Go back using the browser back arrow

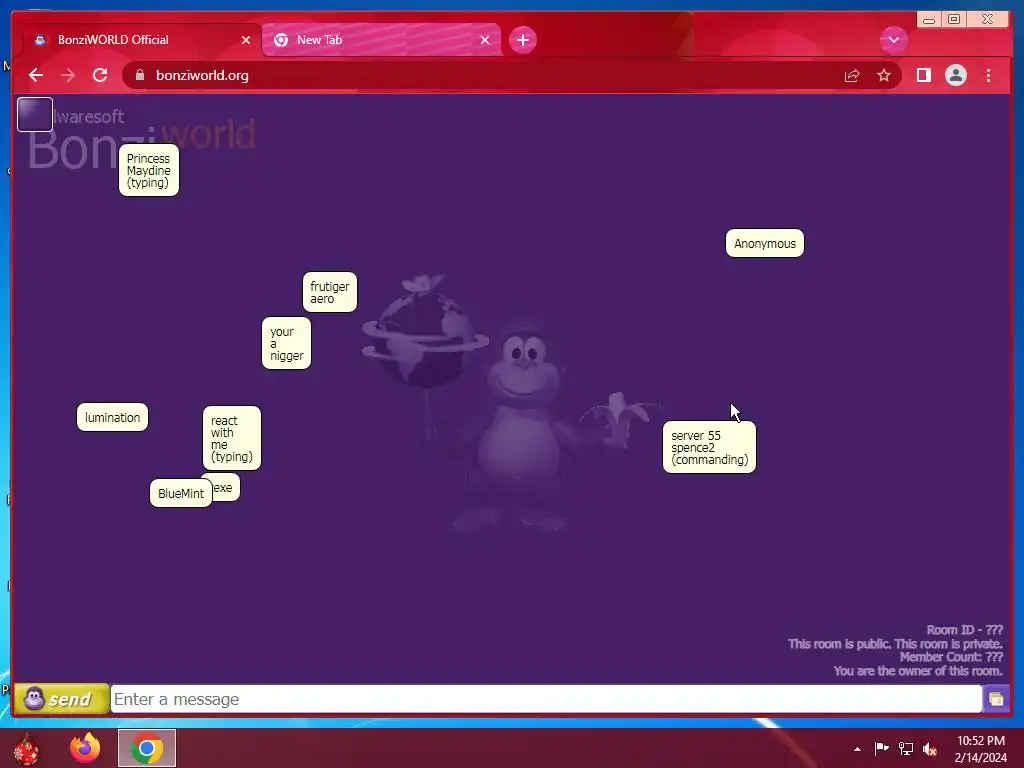[36, 75]
